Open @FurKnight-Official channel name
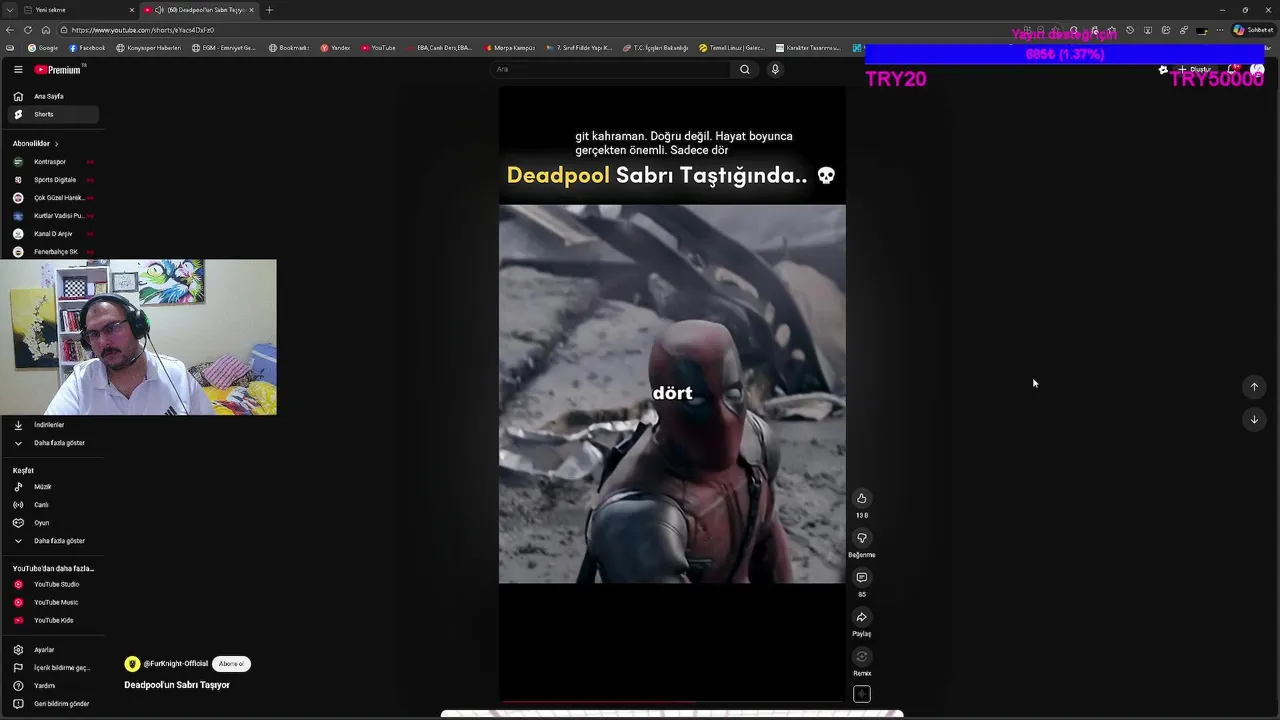 [176, 664]
